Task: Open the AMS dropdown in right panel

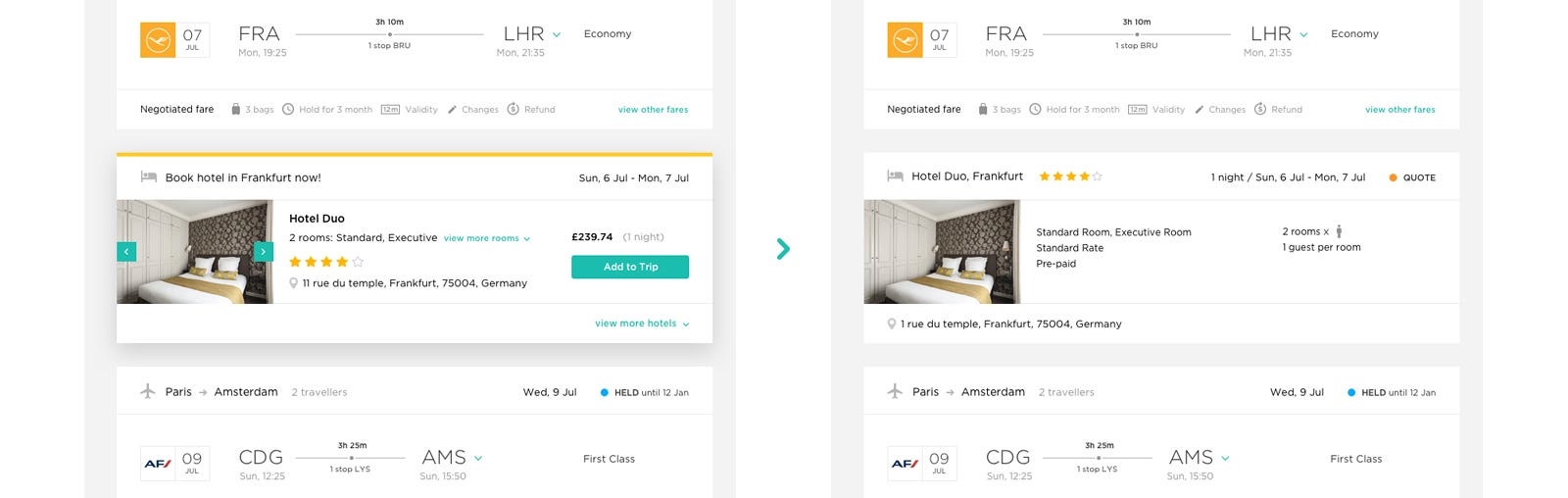Action: [x=1225, y=459]
